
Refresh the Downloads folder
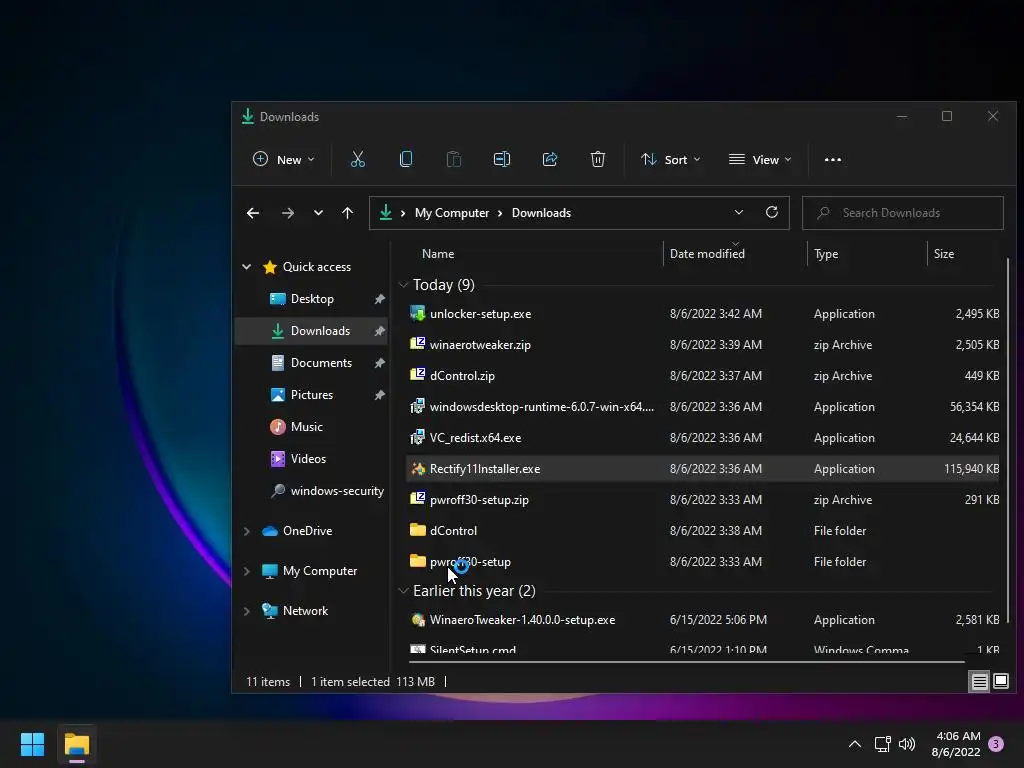click(772, 212)
